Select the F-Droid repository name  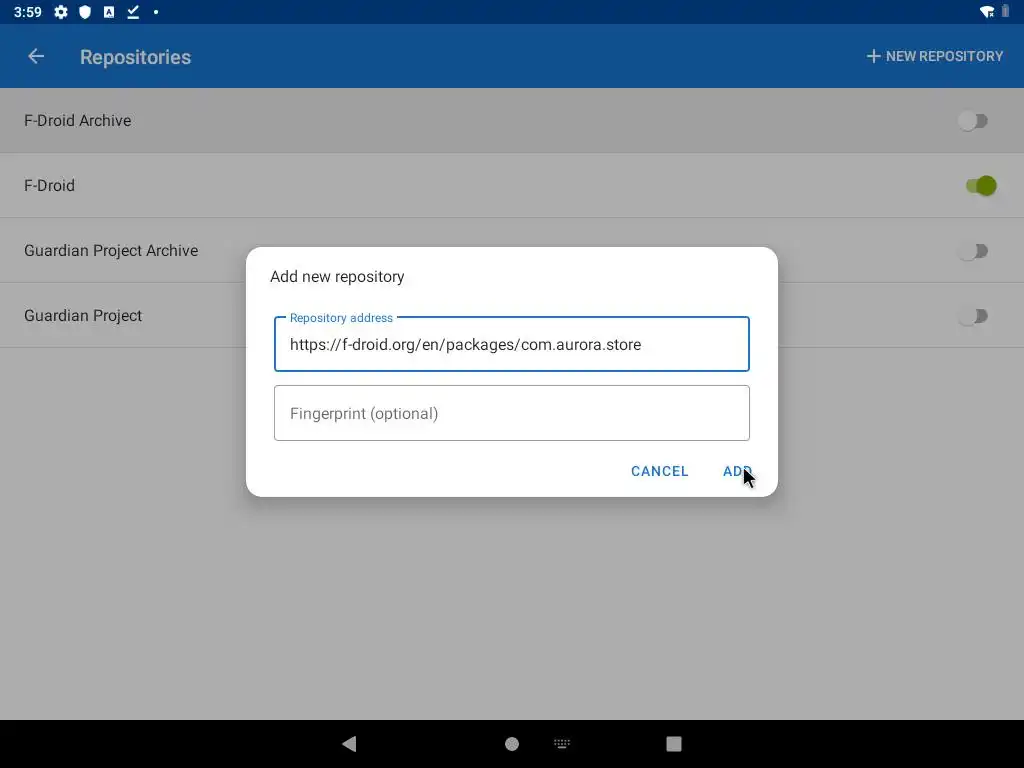click(50, 185)
